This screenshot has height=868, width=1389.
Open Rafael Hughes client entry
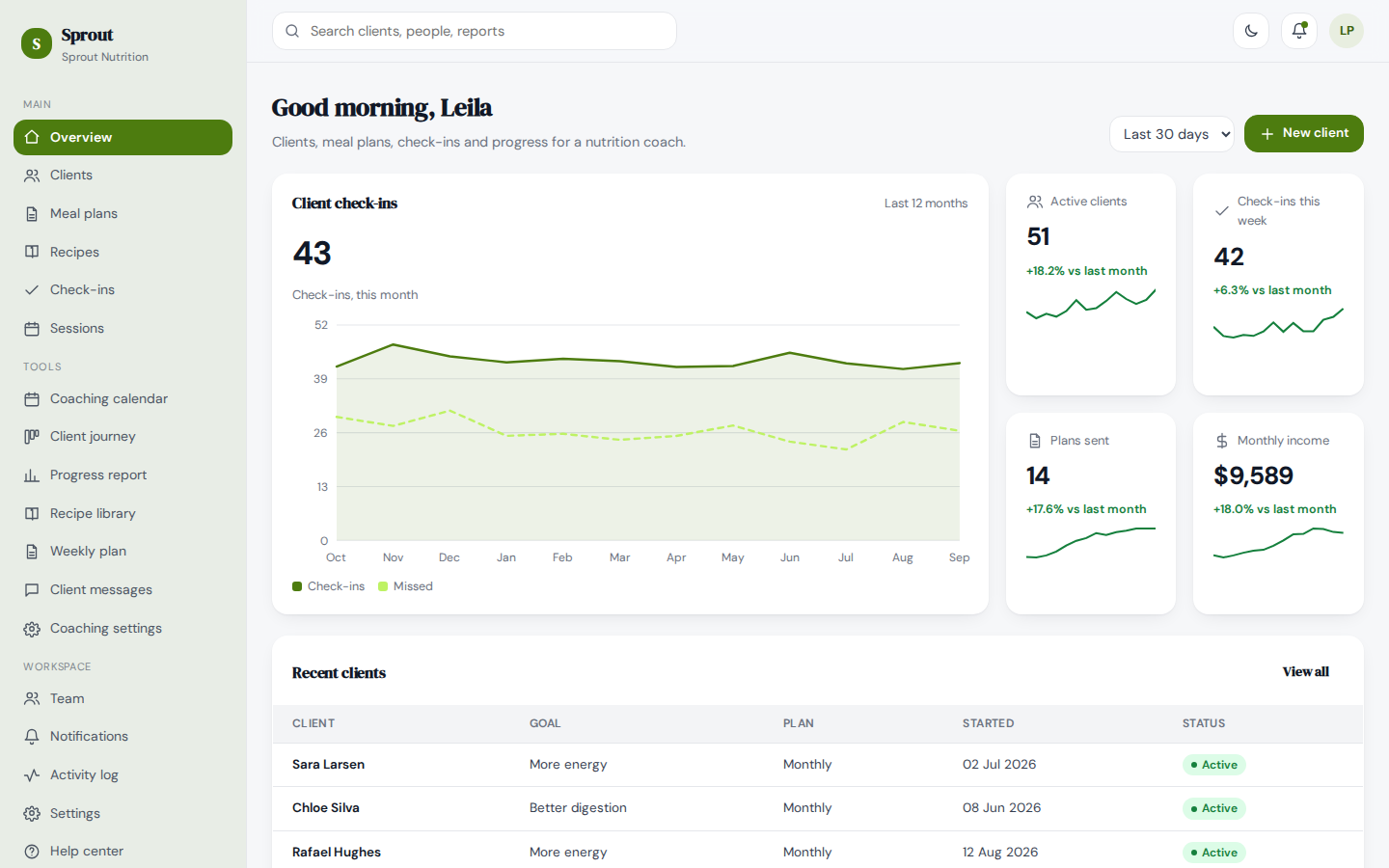818,853
